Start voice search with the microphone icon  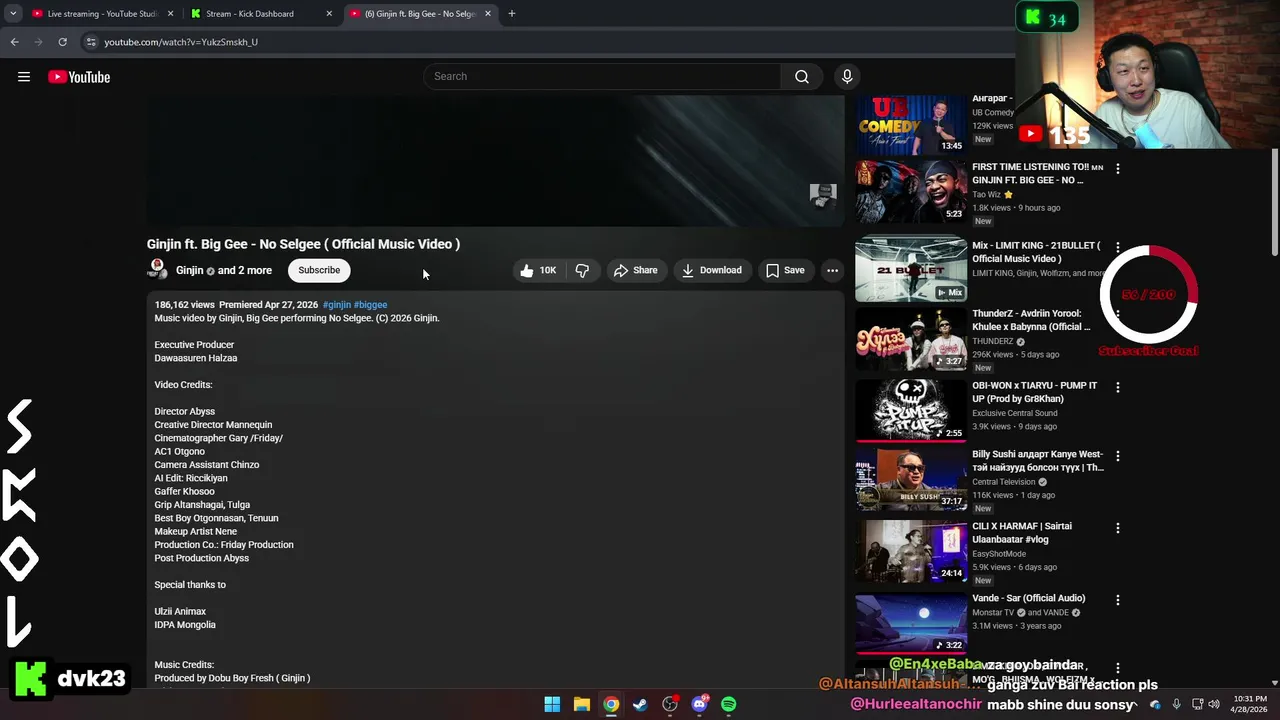pyautogui.click(x=847, y=77)
